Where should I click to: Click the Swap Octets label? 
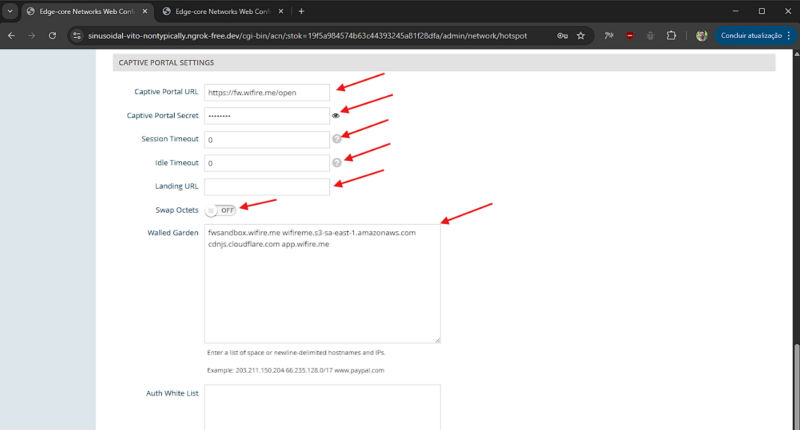177,210
